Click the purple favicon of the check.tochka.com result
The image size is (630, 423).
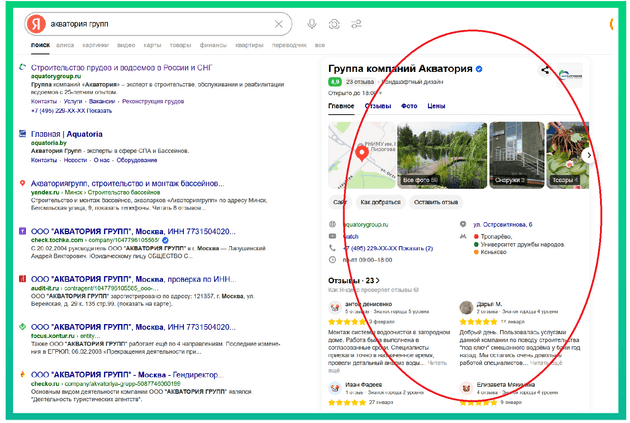22,231
